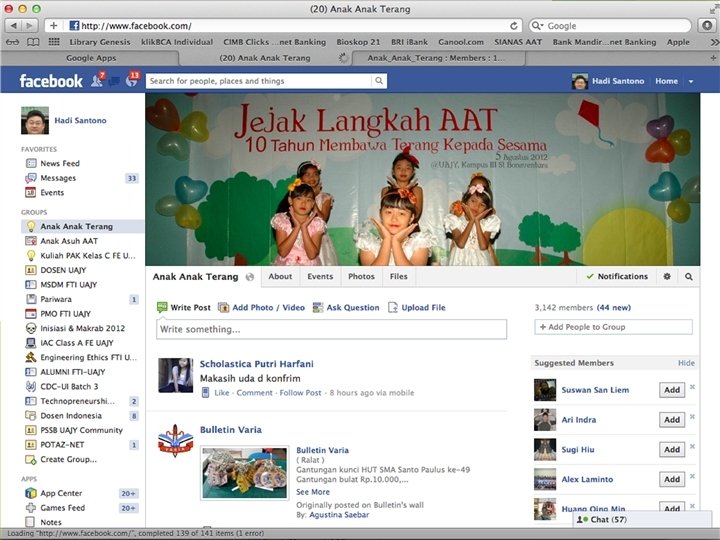Focus the Facebook search box
Viewport: 720px width, 540px height.
[259, 81]
